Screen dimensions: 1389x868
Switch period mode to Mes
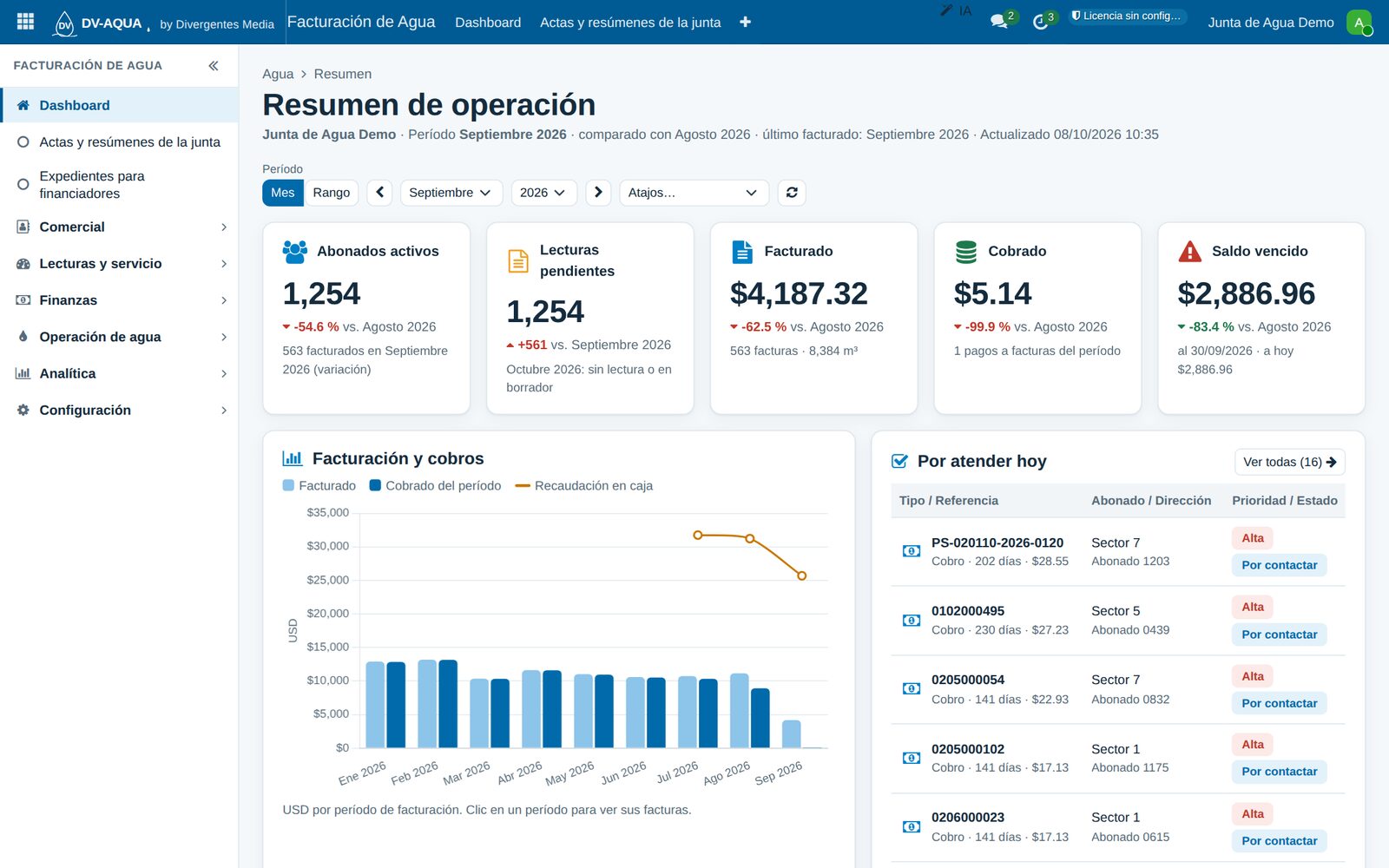(x=283, y=193)
